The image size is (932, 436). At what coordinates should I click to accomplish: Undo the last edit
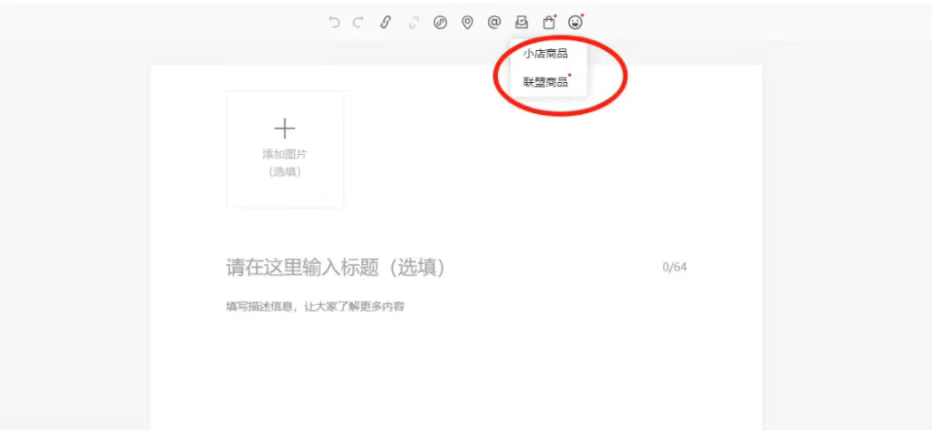pyautogui.click(x=334, y=22)
